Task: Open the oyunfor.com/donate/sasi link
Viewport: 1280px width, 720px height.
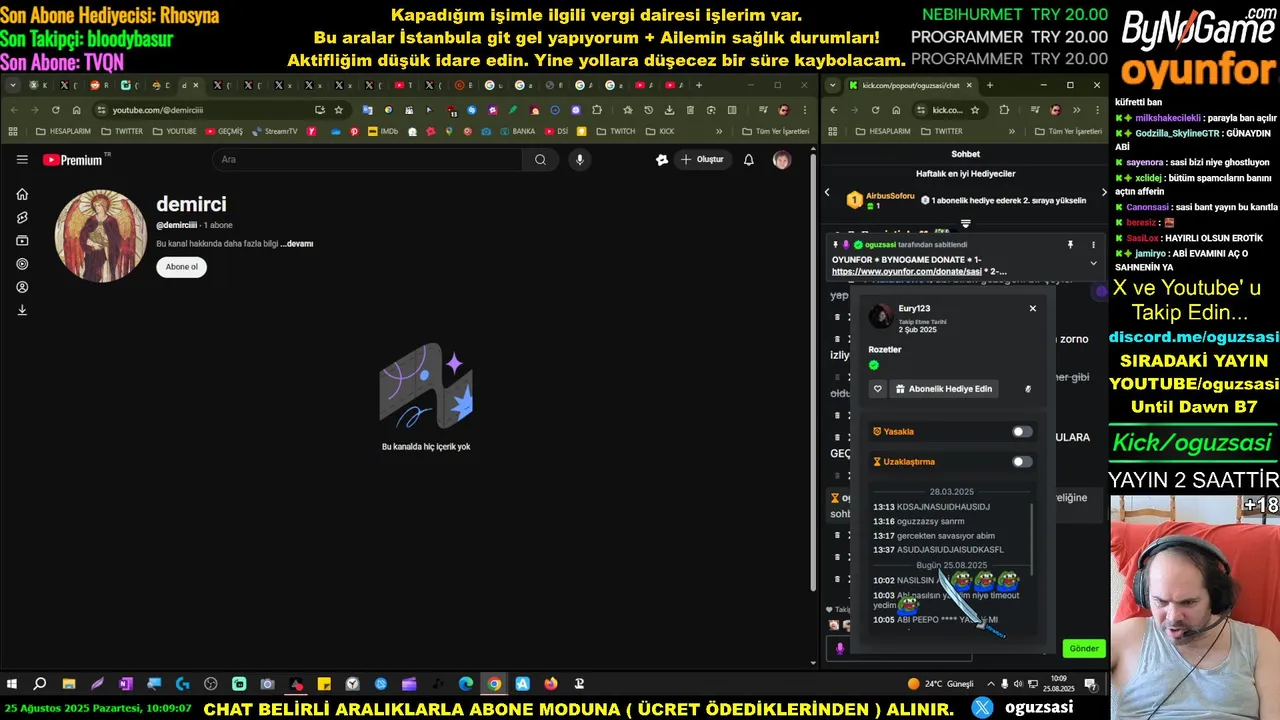Action: click(x=907, y=272)
